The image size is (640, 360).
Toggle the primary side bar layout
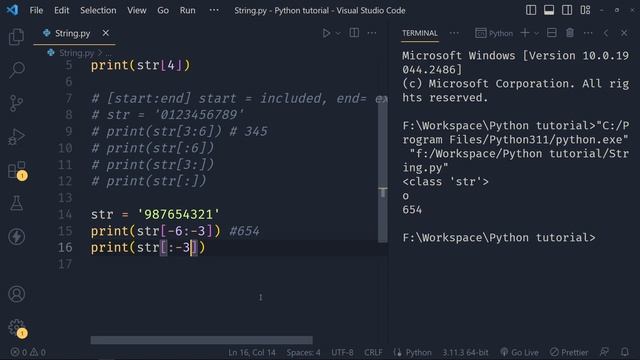[x=531, y=10]
